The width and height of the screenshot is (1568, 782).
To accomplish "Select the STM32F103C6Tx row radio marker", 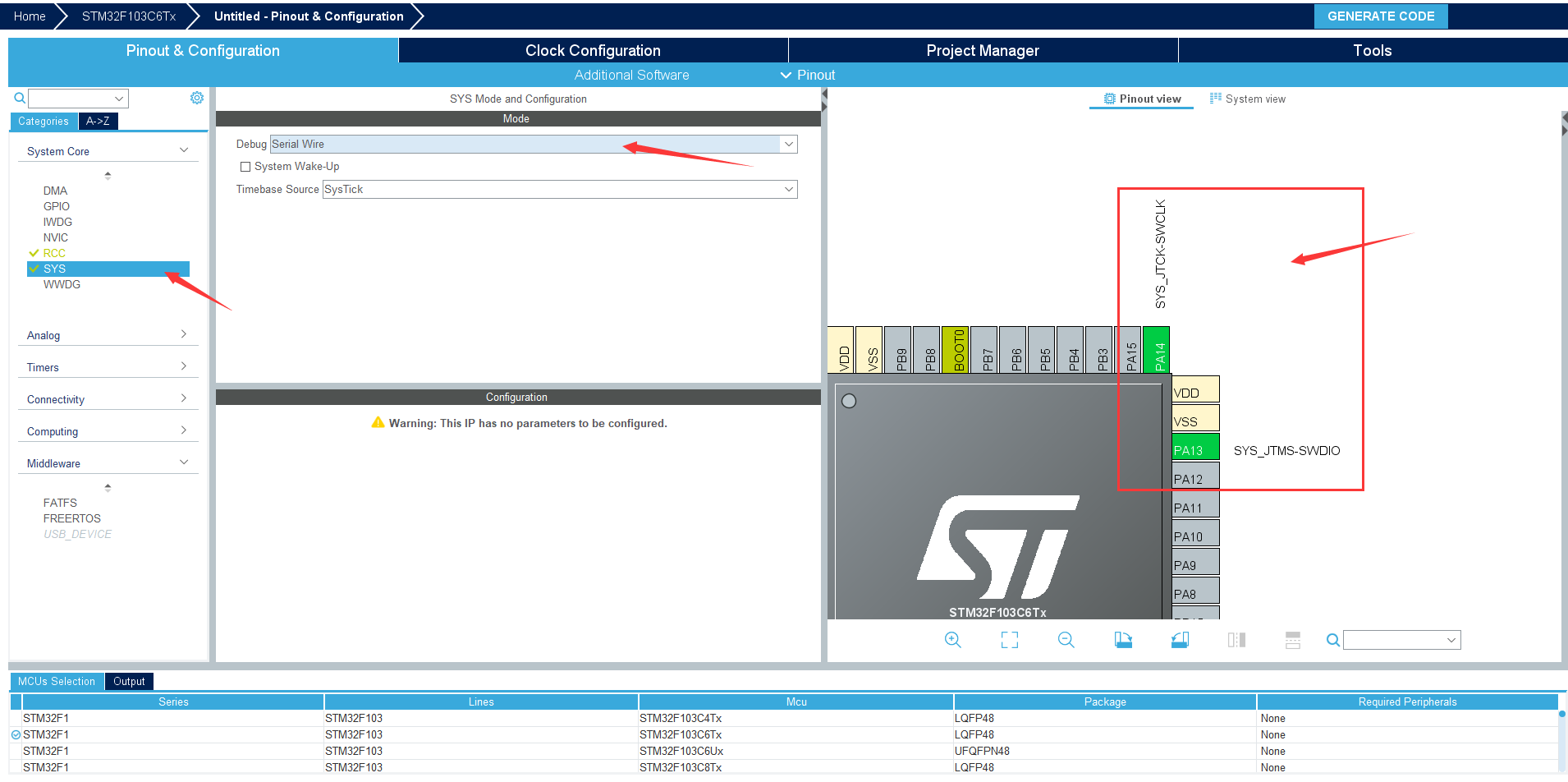I will click(16, 735).
